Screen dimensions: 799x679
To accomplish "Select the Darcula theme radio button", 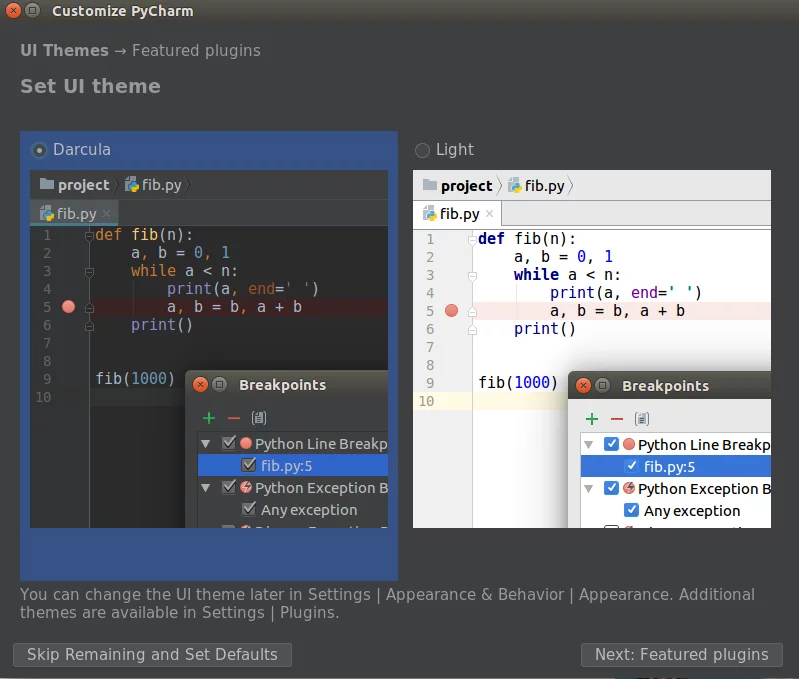I will click(x=39, y=150).
